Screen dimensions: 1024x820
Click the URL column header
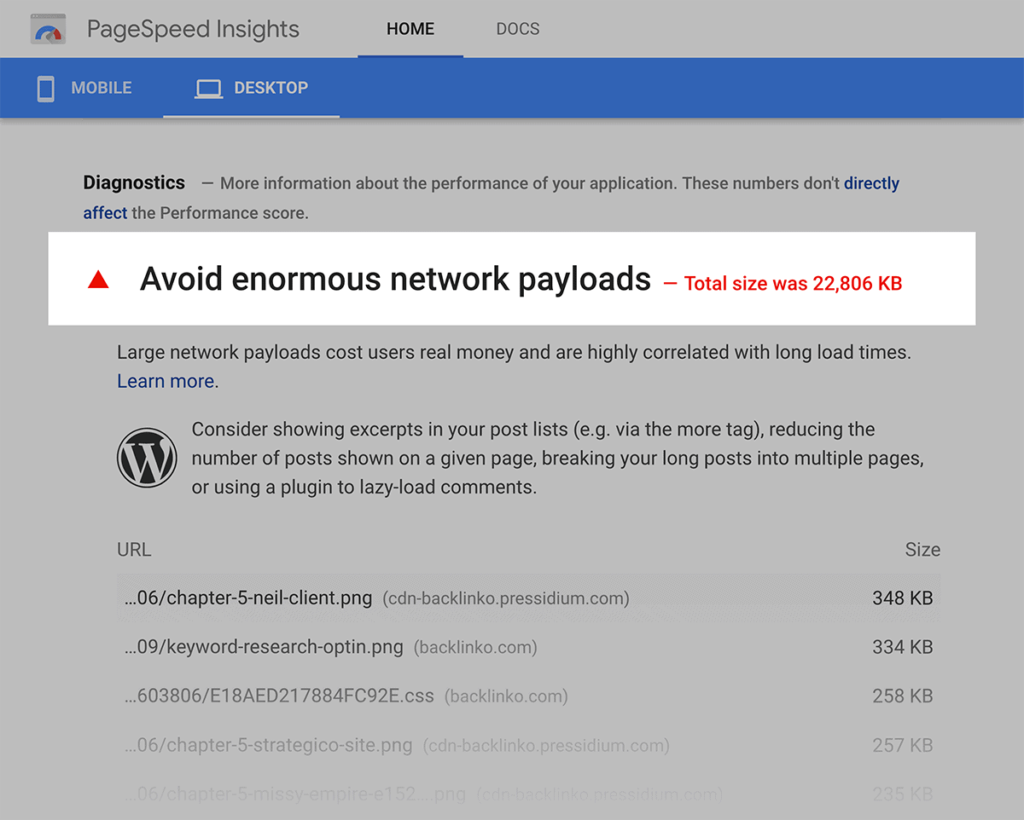tap(134, 550)
